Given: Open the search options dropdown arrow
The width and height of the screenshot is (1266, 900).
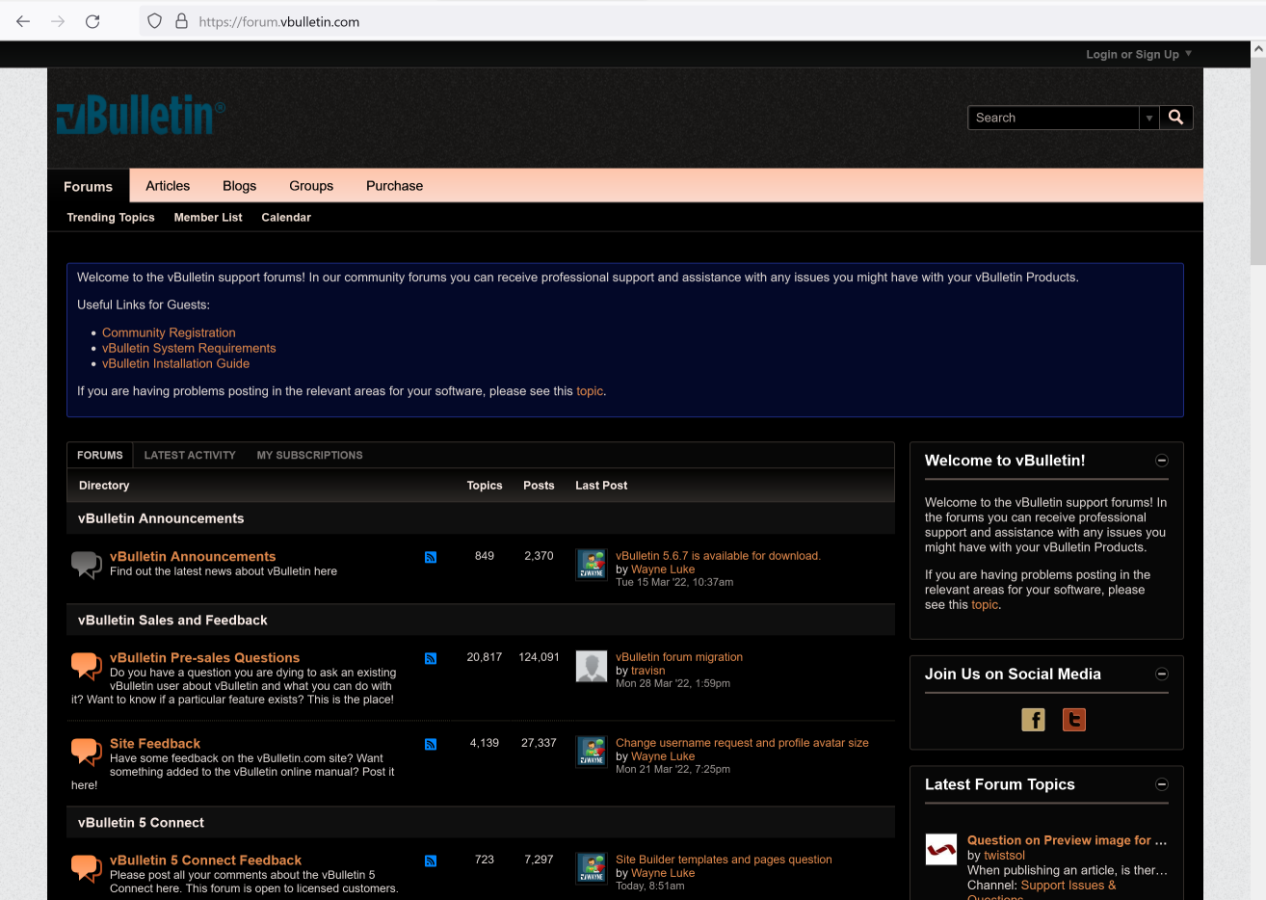Looking at the screenshot, I should click(x=1150, y=118).
